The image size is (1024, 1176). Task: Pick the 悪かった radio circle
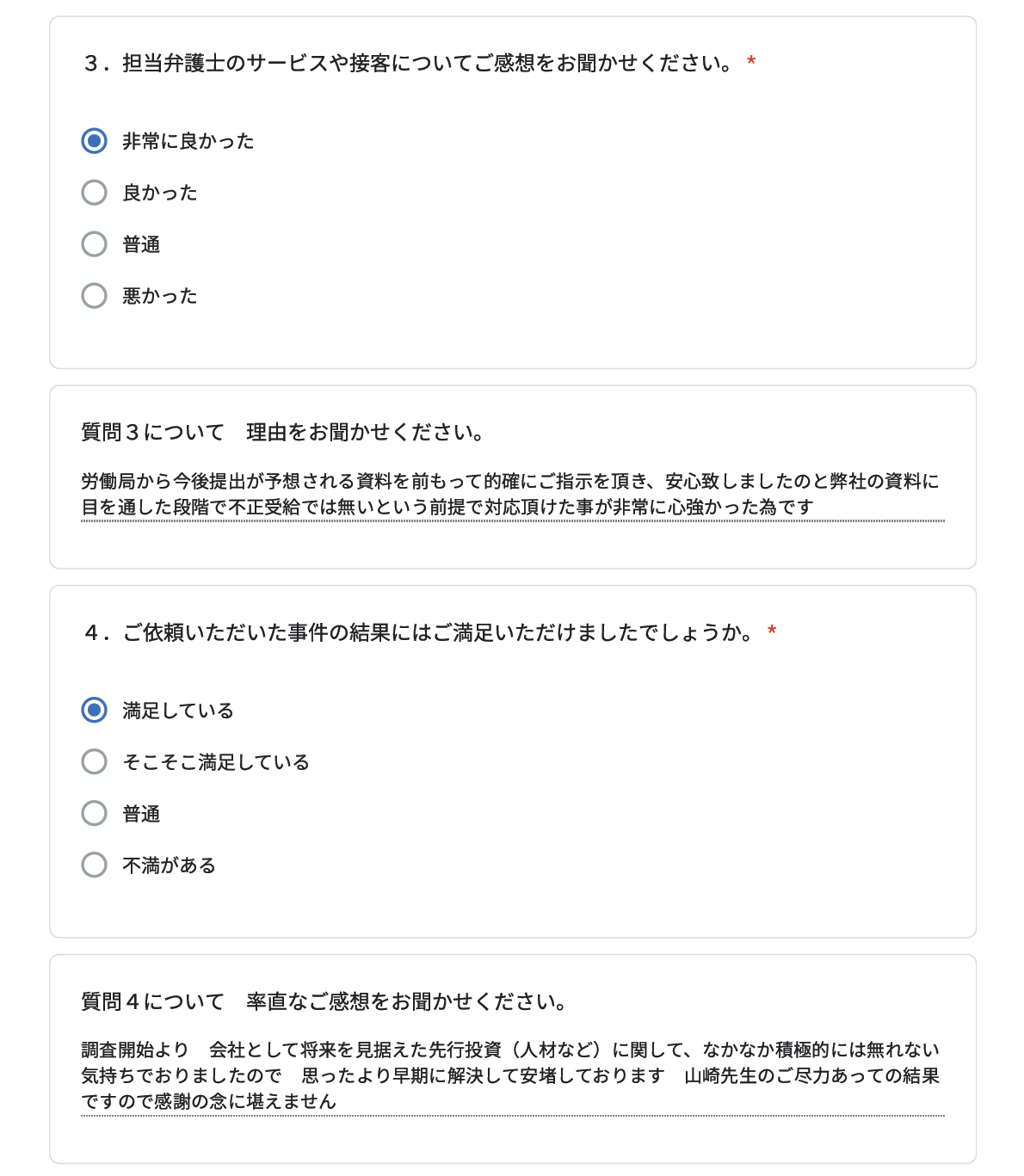point(94,296)
